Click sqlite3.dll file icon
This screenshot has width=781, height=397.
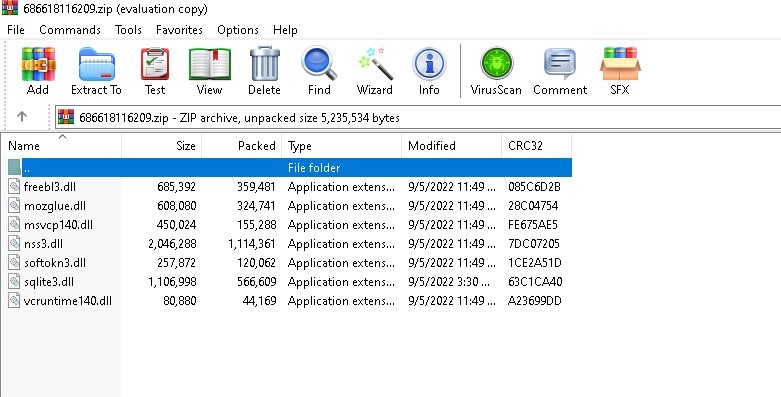pyautogui.click(x=14, y=281)
